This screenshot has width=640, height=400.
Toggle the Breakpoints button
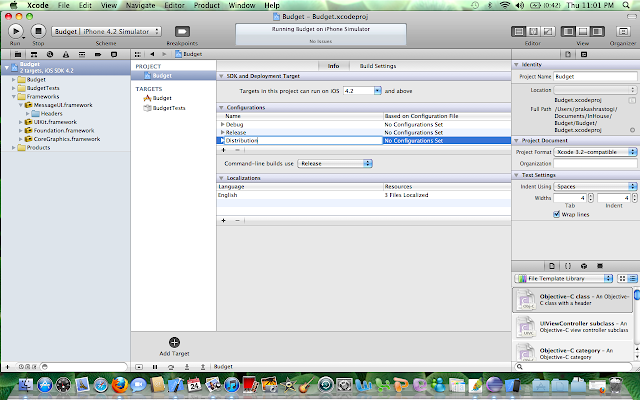click(x=182, y=31)
